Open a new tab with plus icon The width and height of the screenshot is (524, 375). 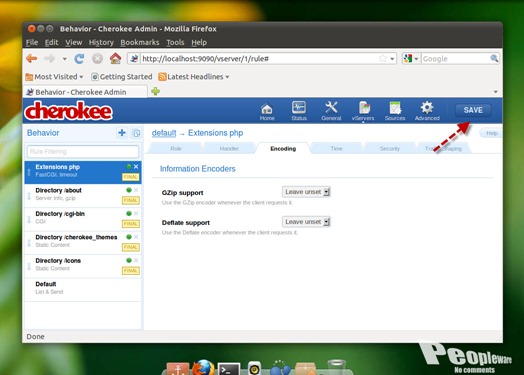(155, 91)
